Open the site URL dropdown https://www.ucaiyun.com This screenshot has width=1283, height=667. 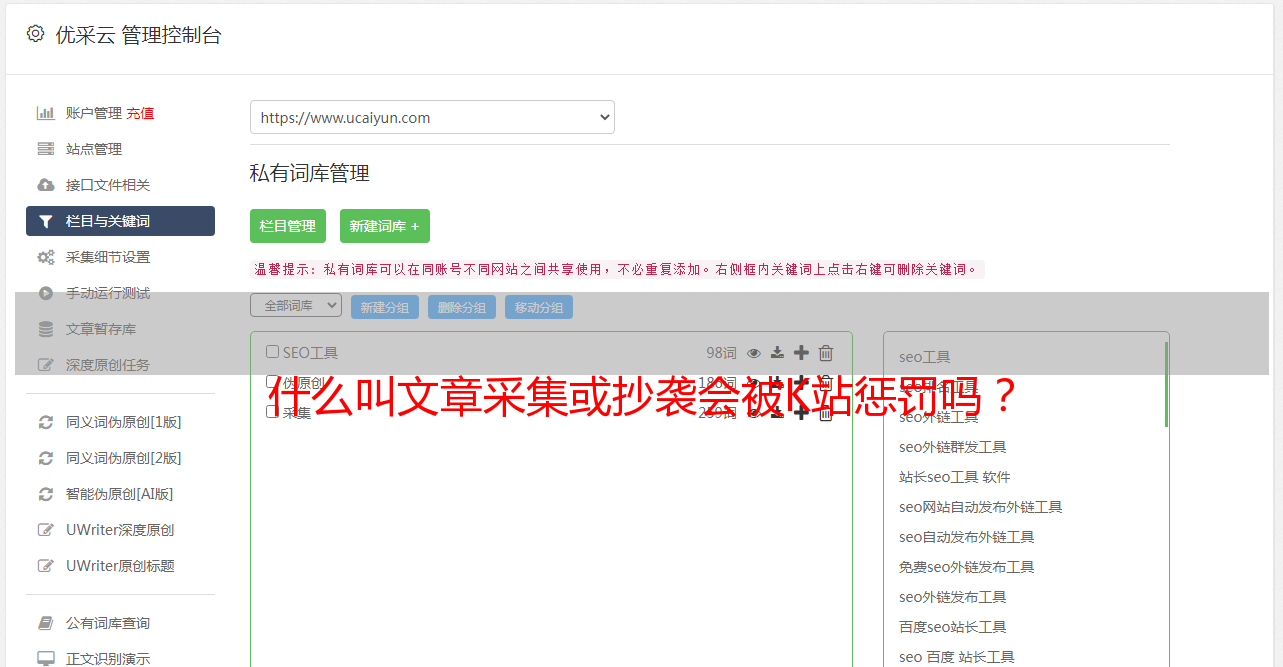pyautogui.click(x=432, y=117)
